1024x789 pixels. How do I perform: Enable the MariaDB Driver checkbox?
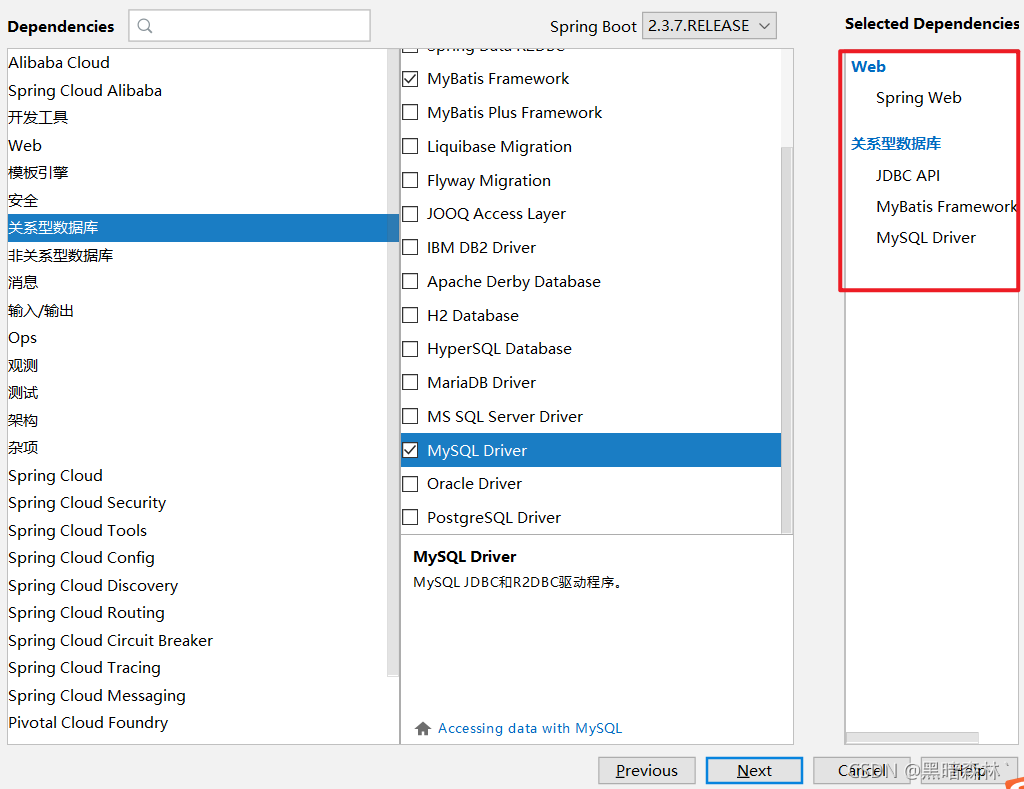coord(410,382)
